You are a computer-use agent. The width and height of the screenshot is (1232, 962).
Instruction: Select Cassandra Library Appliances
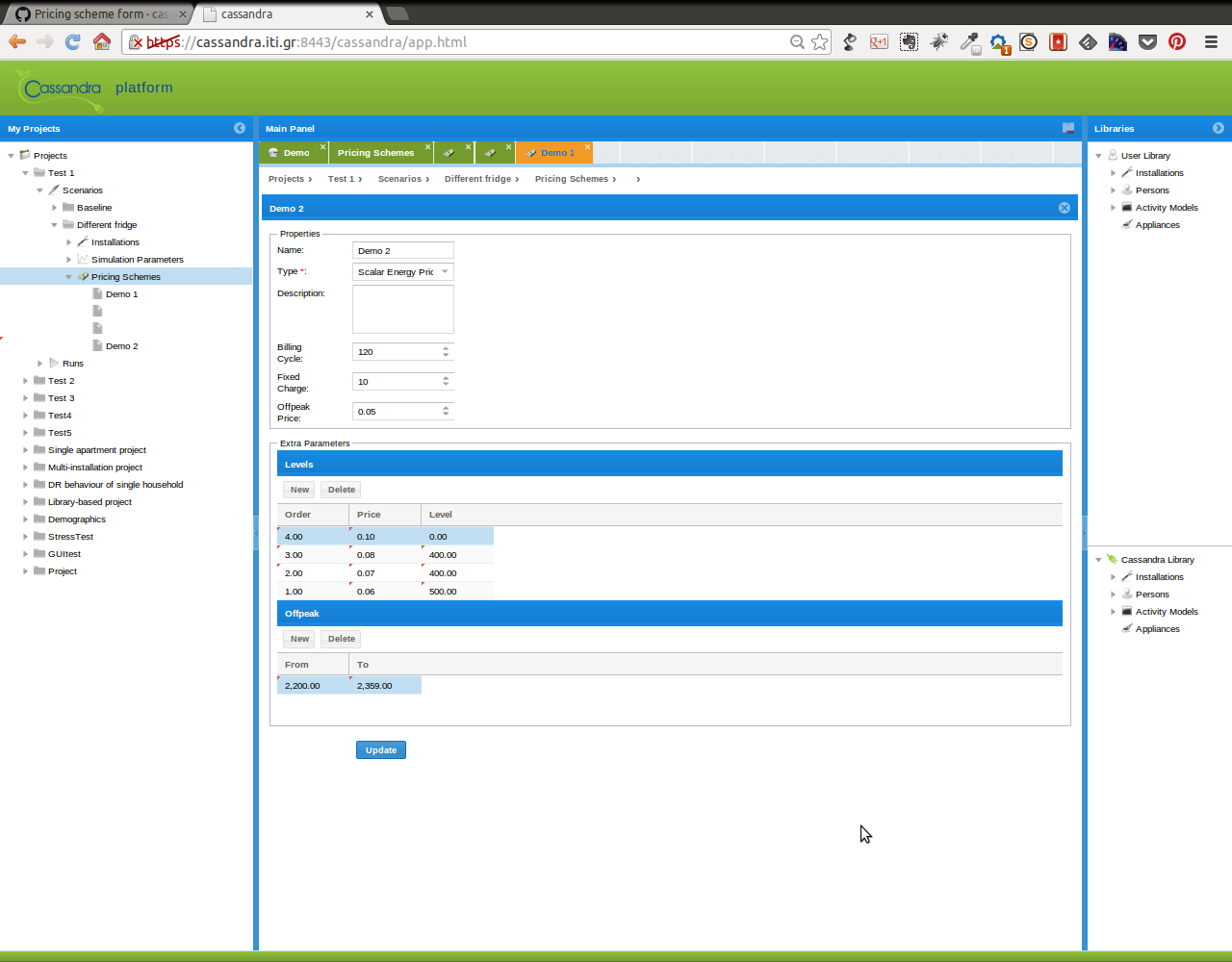pos(1157,629)
